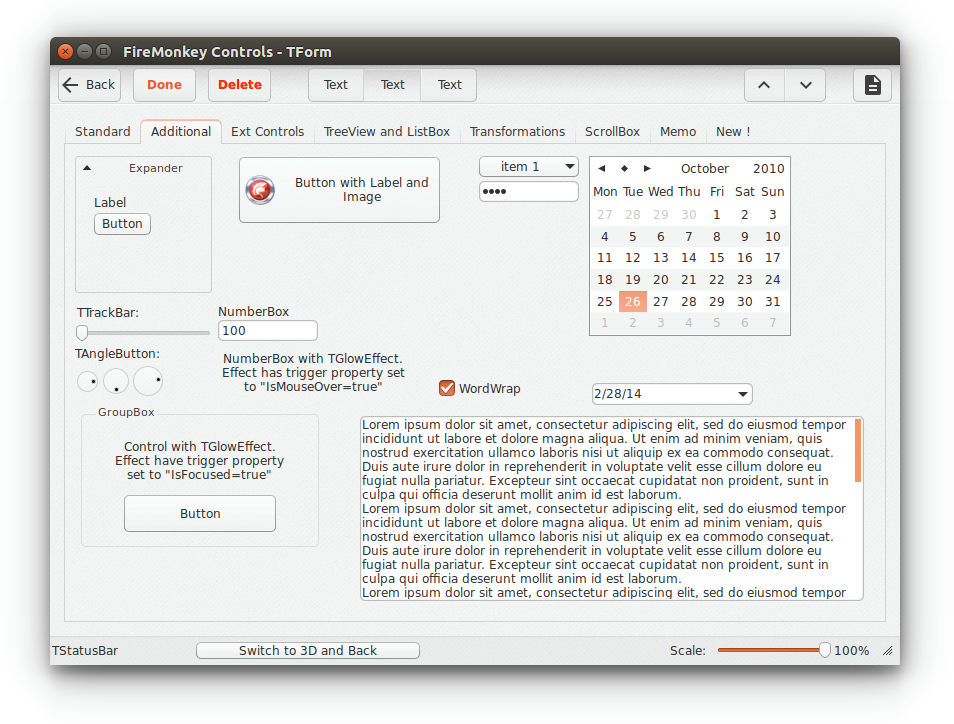Select day 10 in the calendar
Screen dimensions: 954x724
pyautogui.click(x=773, y=237)
